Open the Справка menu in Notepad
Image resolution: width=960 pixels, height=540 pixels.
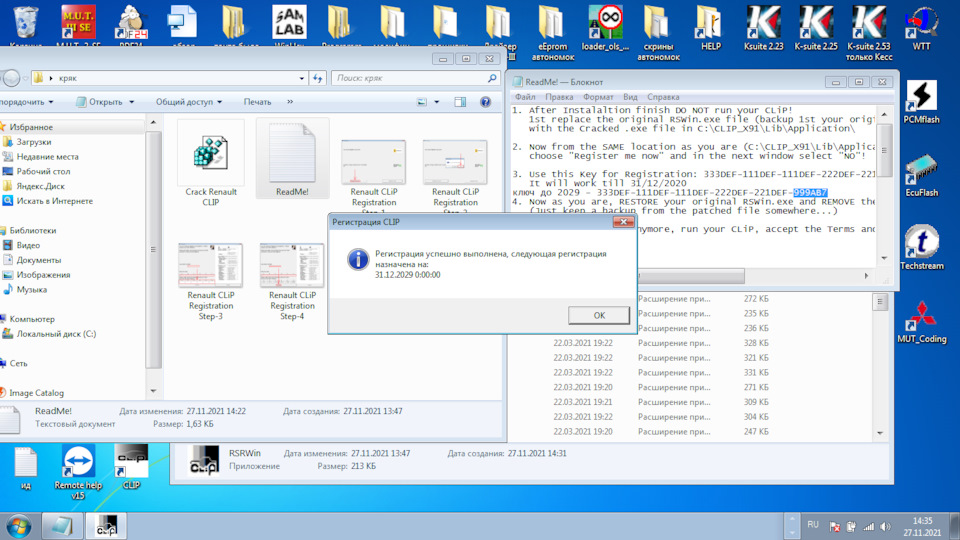click(664, 97)
